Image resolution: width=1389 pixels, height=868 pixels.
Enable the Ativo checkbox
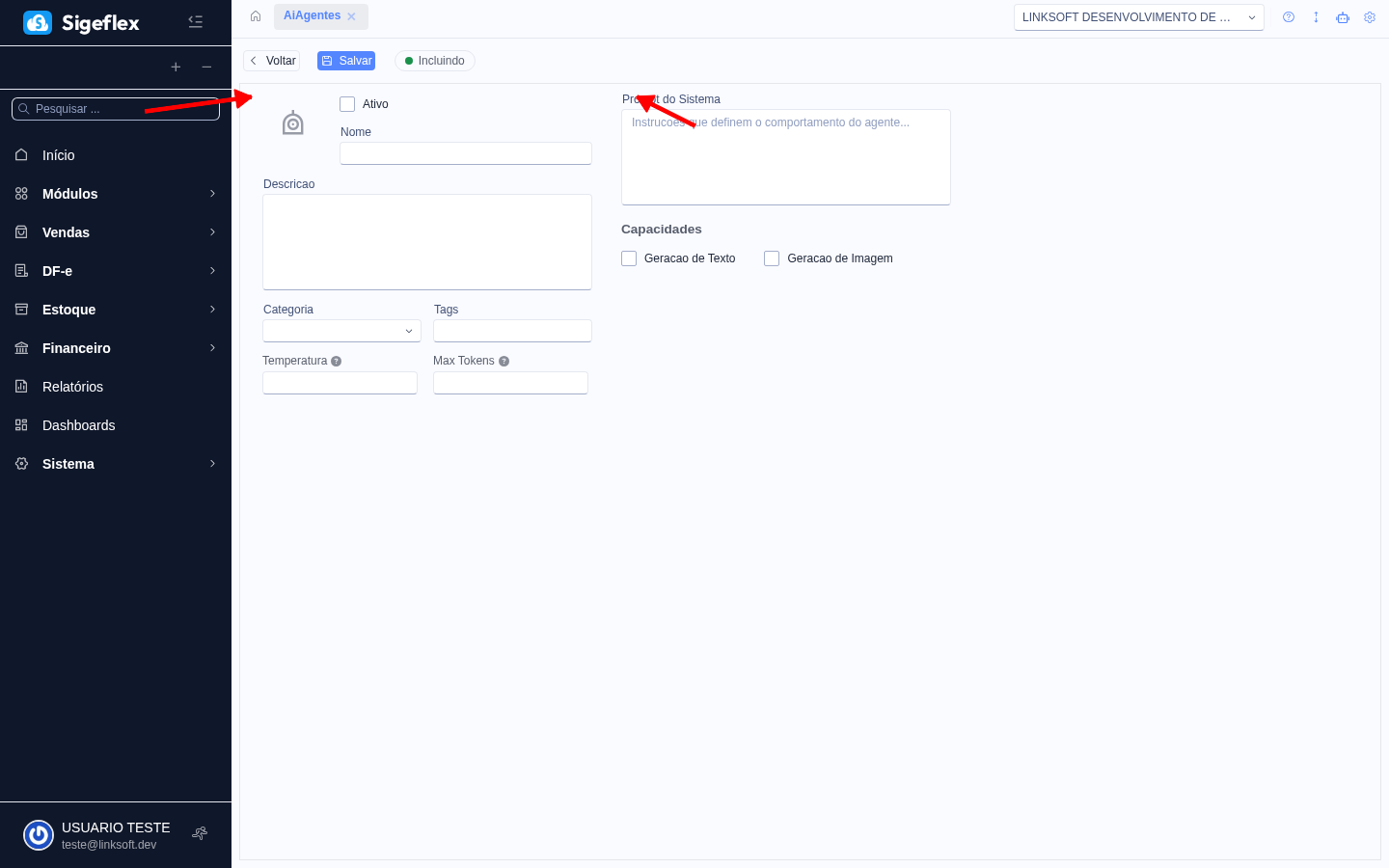pyautogui.click(x=348, y=104)
